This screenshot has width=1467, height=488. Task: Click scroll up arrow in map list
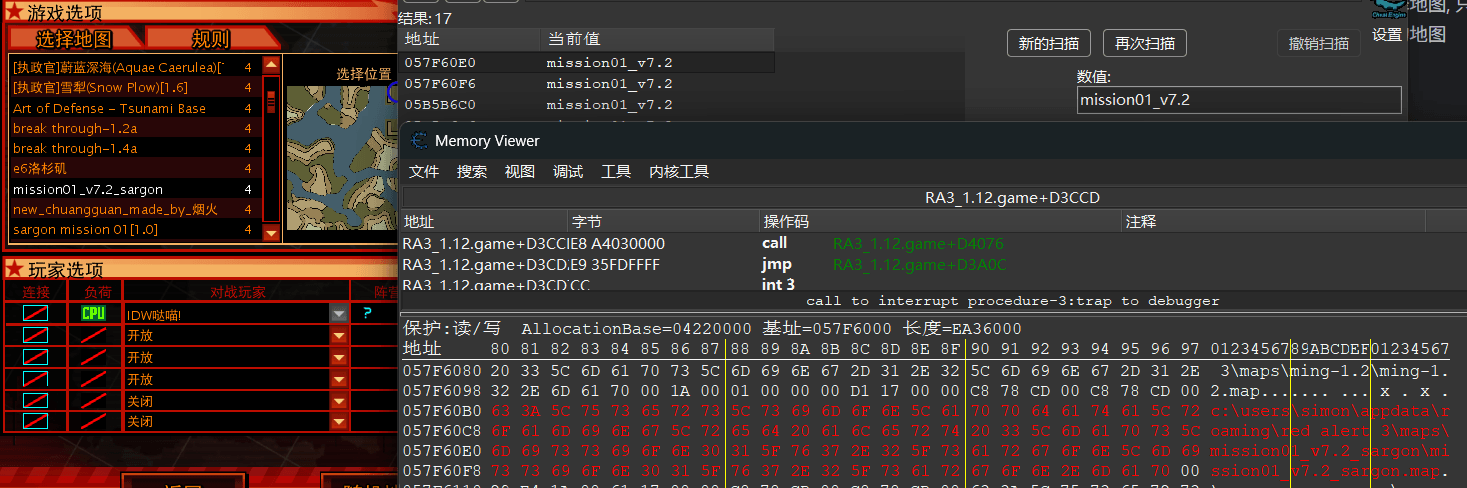[x=271, y=65]
